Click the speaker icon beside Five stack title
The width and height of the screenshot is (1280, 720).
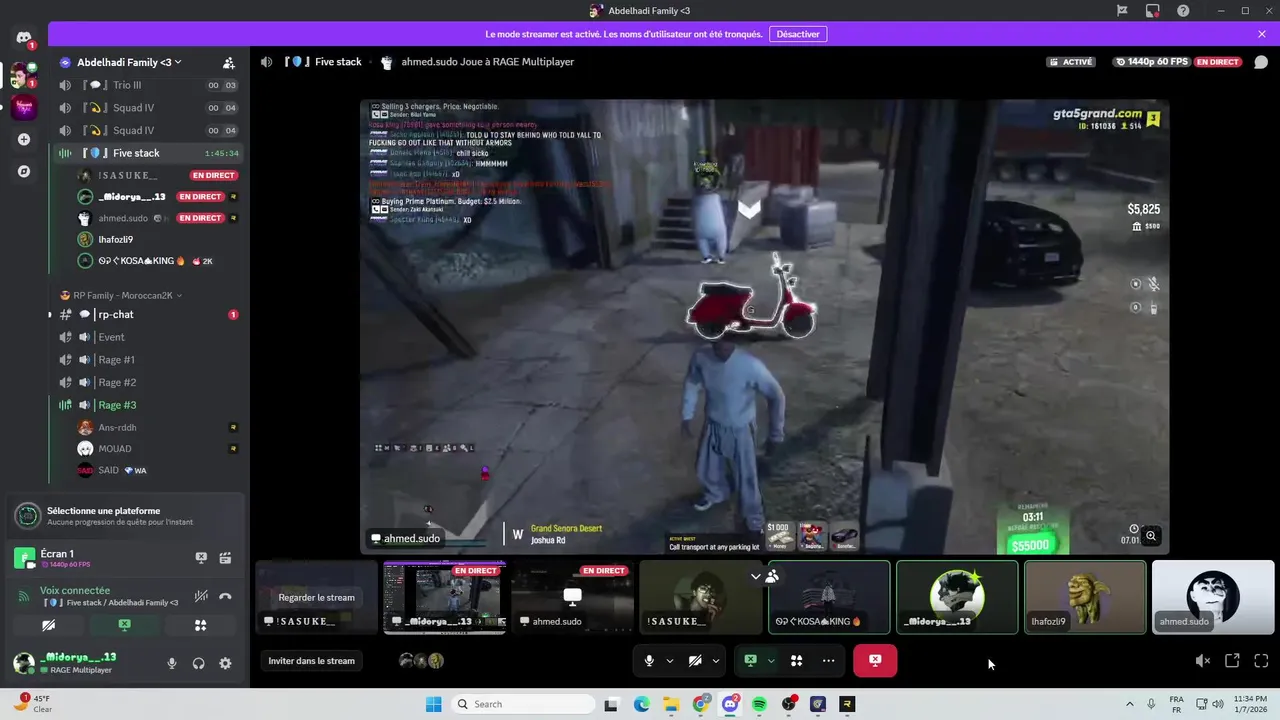[x=267, y=62]
